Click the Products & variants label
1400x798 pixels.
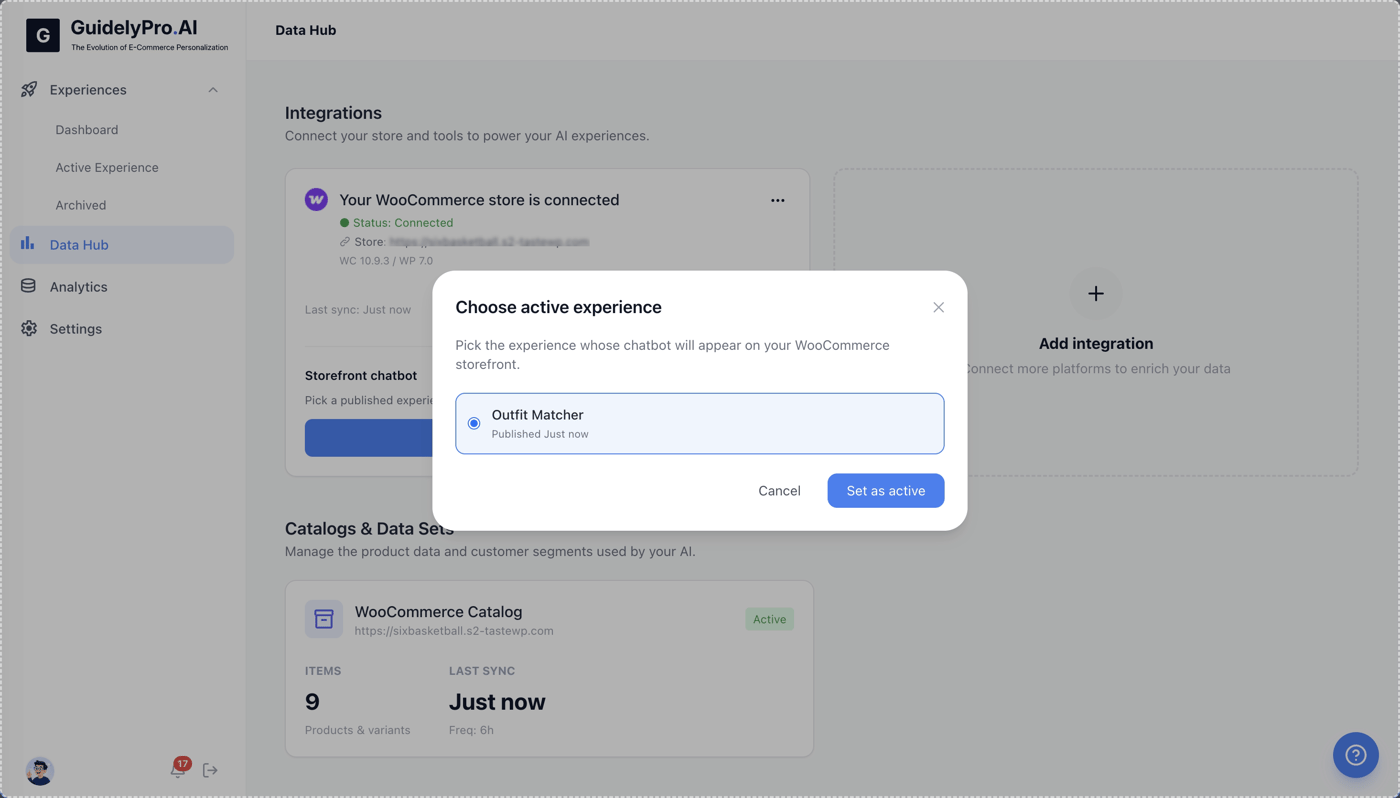tap(357, 730)
